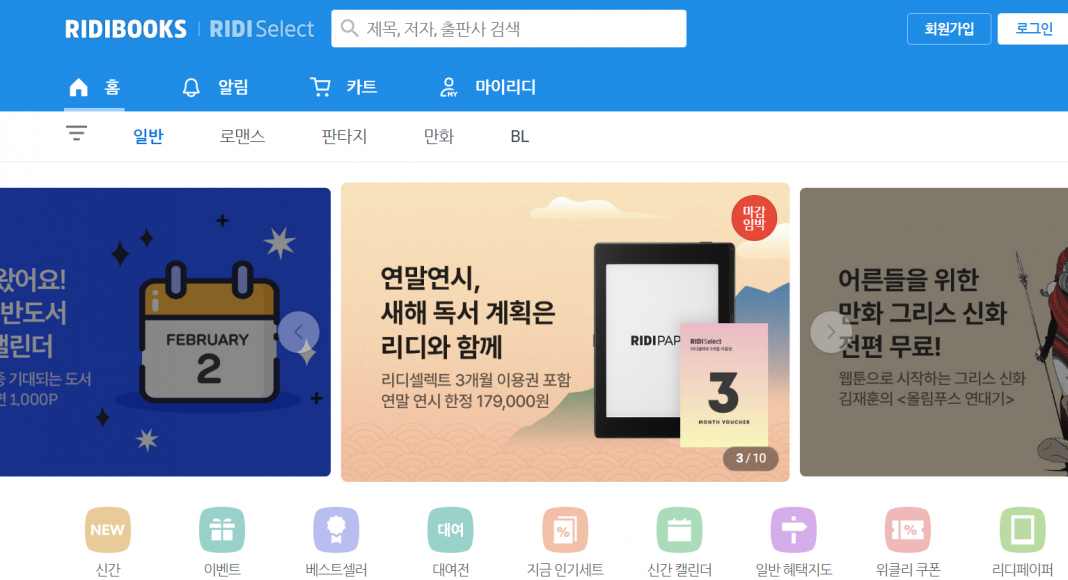
Task: Open the 신간 NEW icon
Action: (x=108, y=530)
